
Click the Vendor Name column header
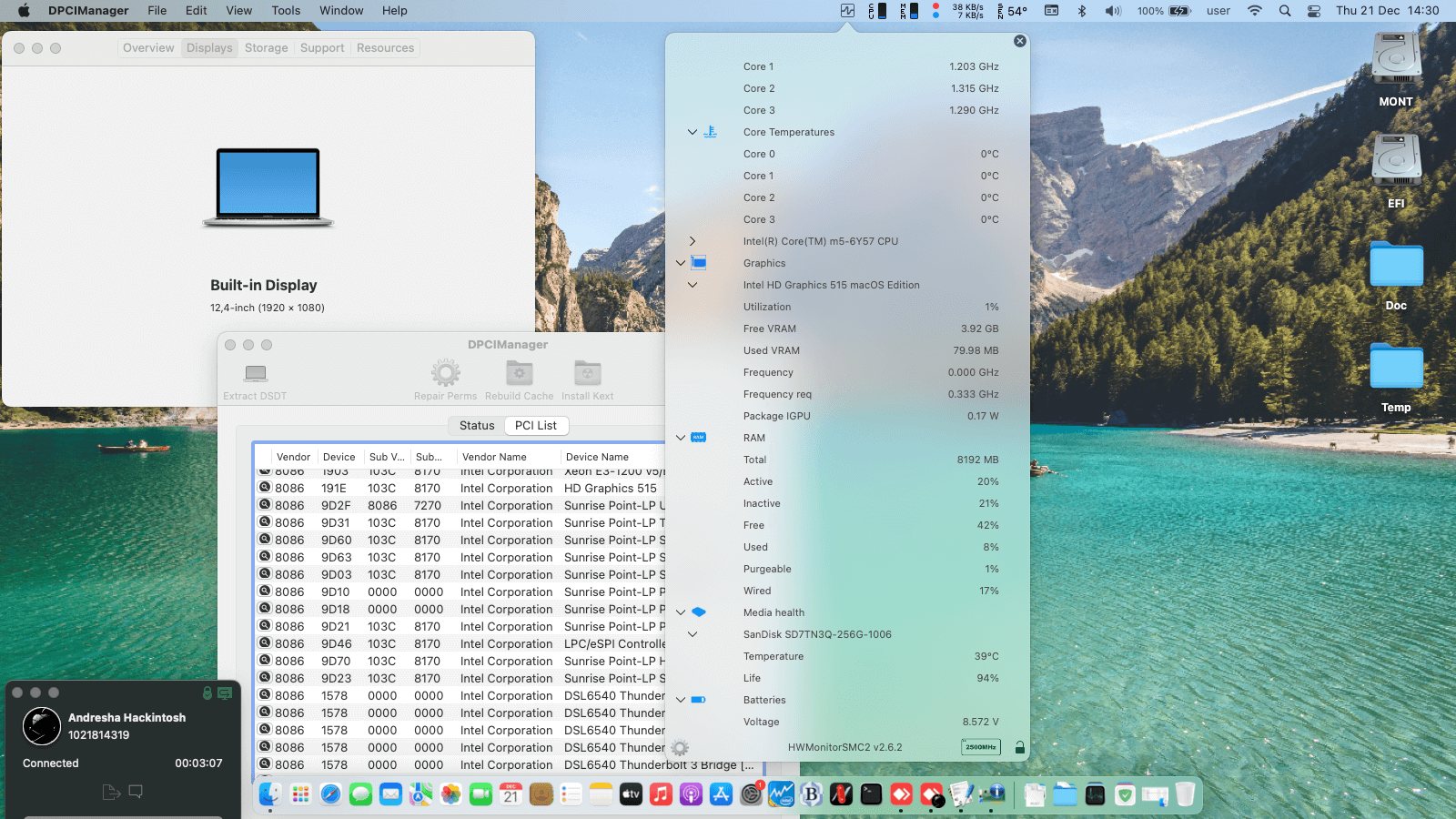(494, 457)
